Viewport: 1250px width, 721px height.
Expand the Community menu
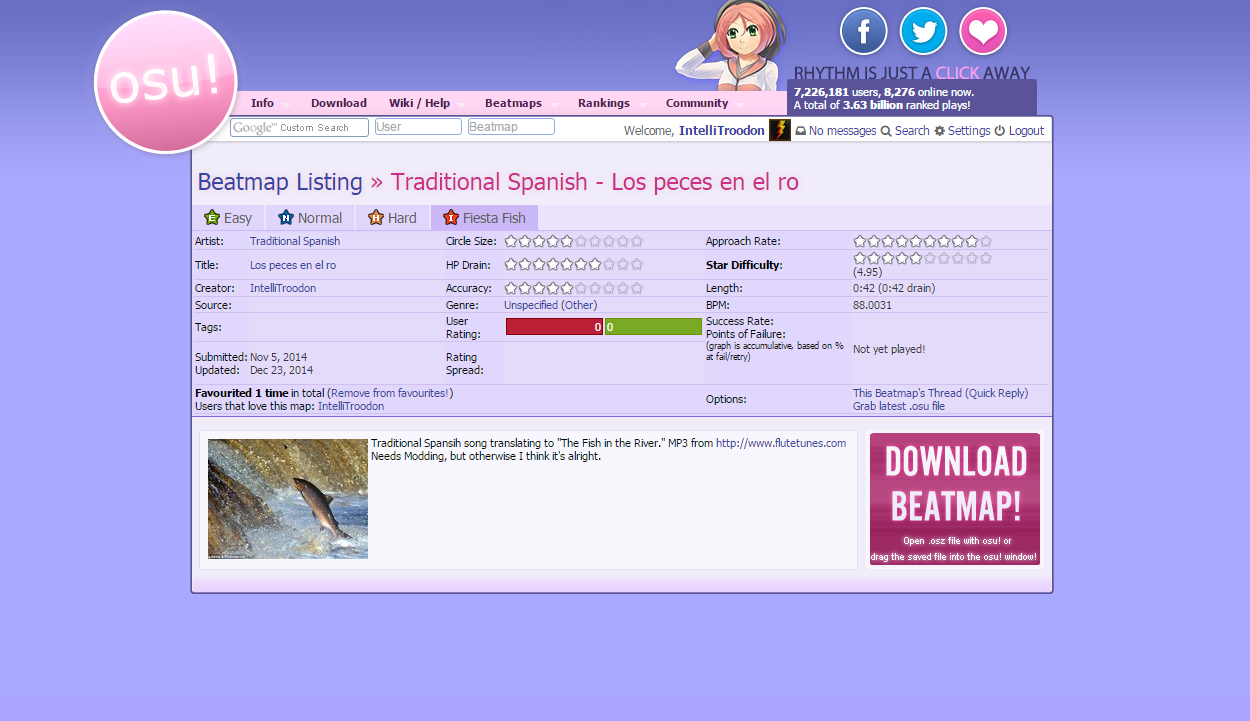[x=697, y=103]
